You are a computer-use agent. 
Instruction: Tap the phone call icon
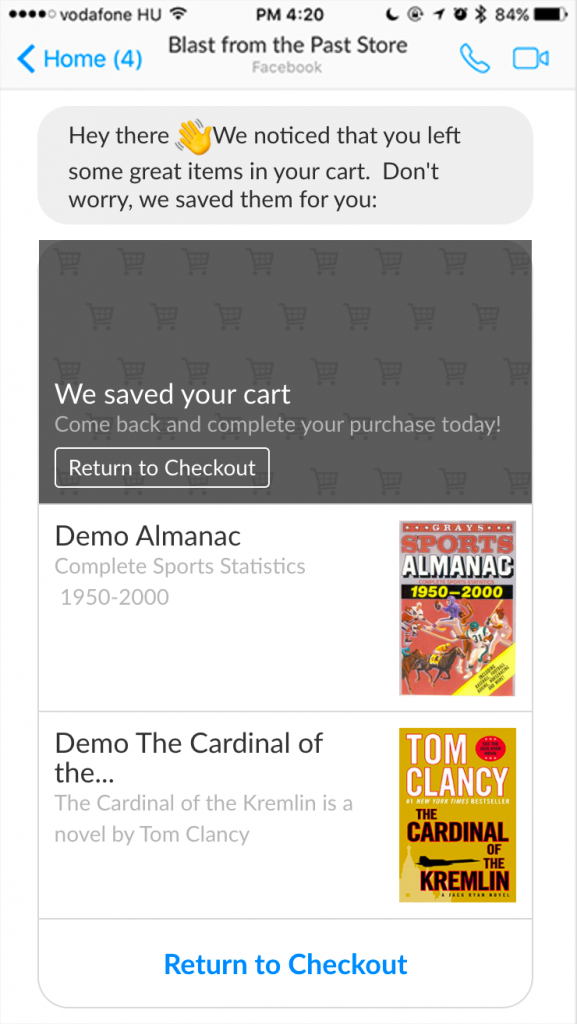point(475,59)
